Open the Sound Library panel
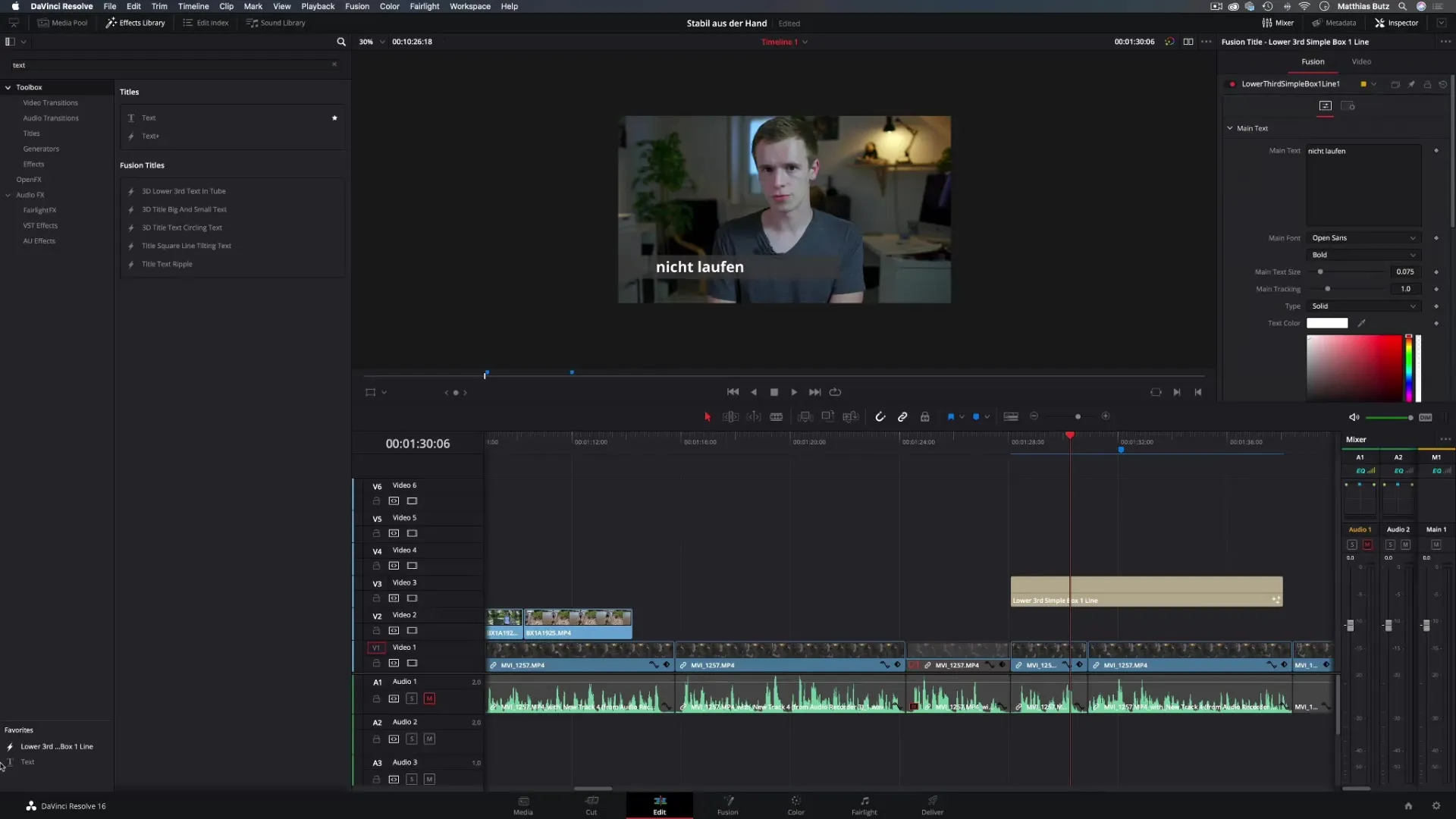 point(276,23)
